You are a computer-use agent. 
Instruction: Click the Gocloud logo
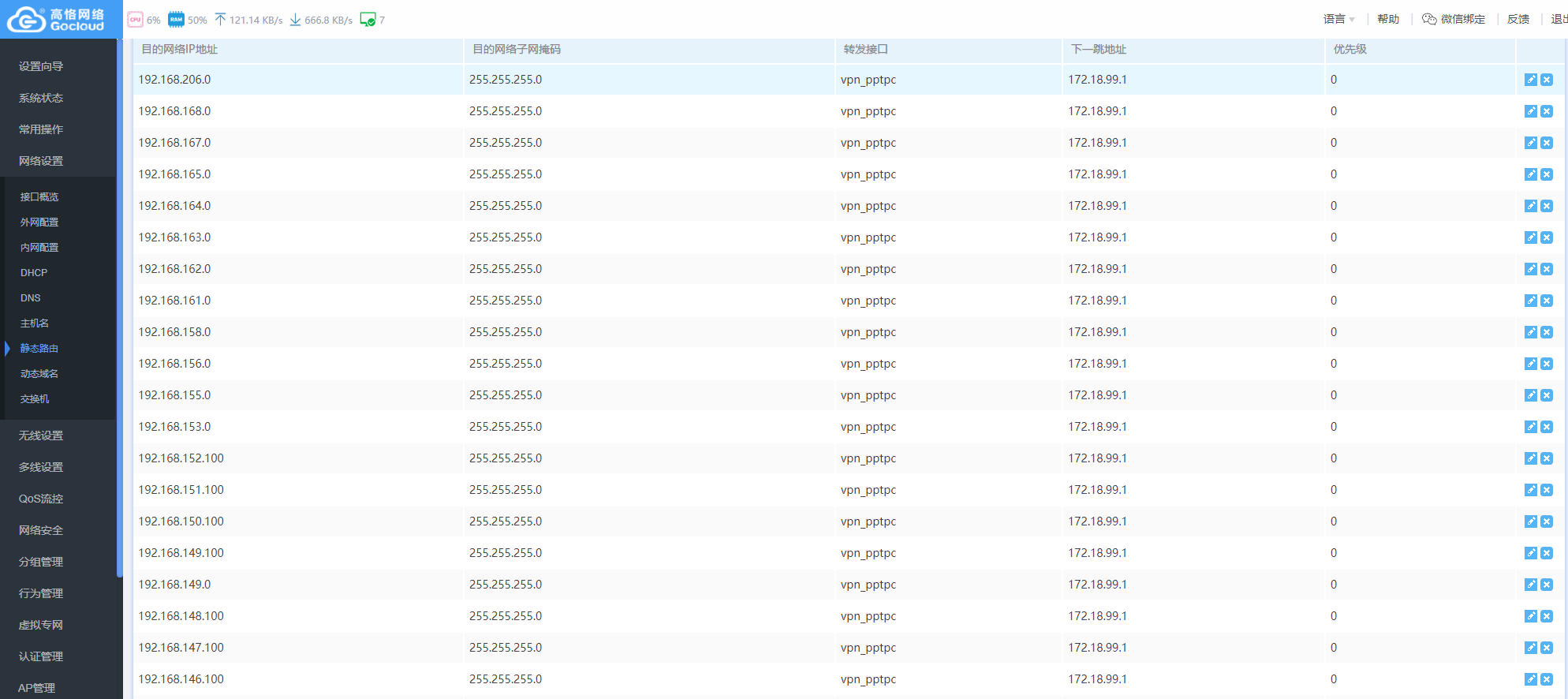coord(57,19)
